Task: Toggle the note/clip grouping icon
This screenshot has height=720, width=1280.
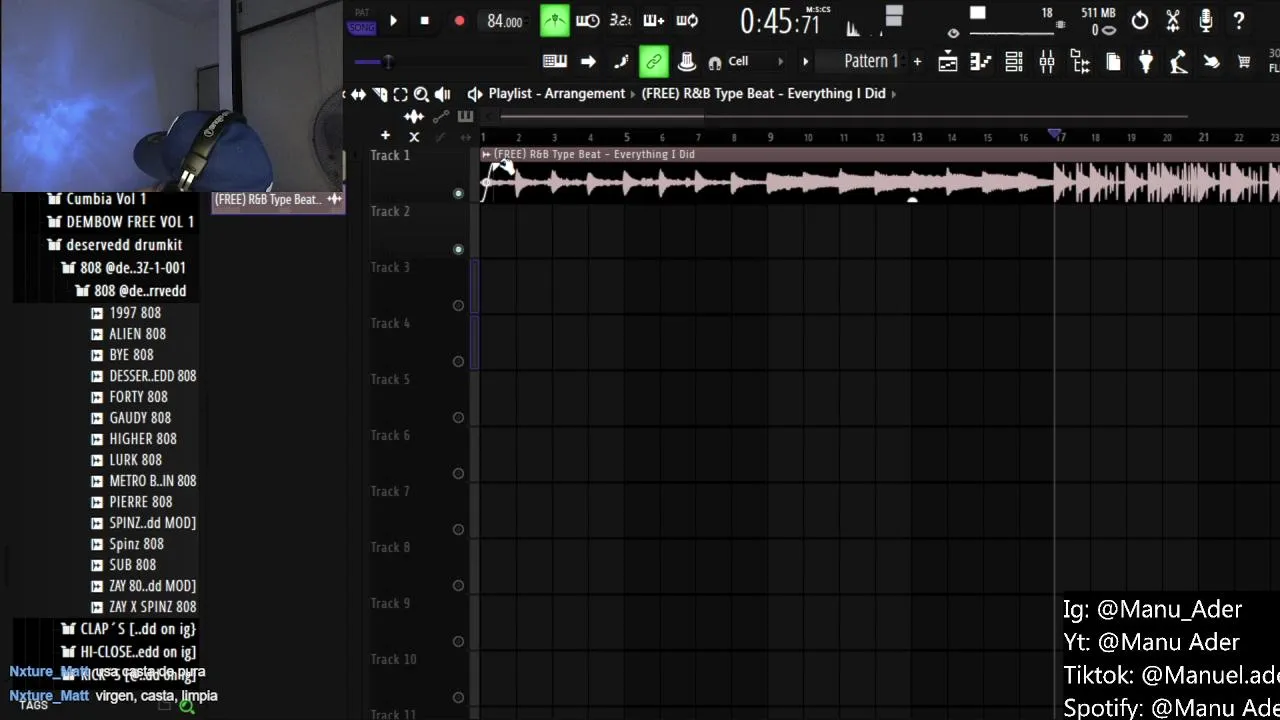Action: tap(620, 62)
